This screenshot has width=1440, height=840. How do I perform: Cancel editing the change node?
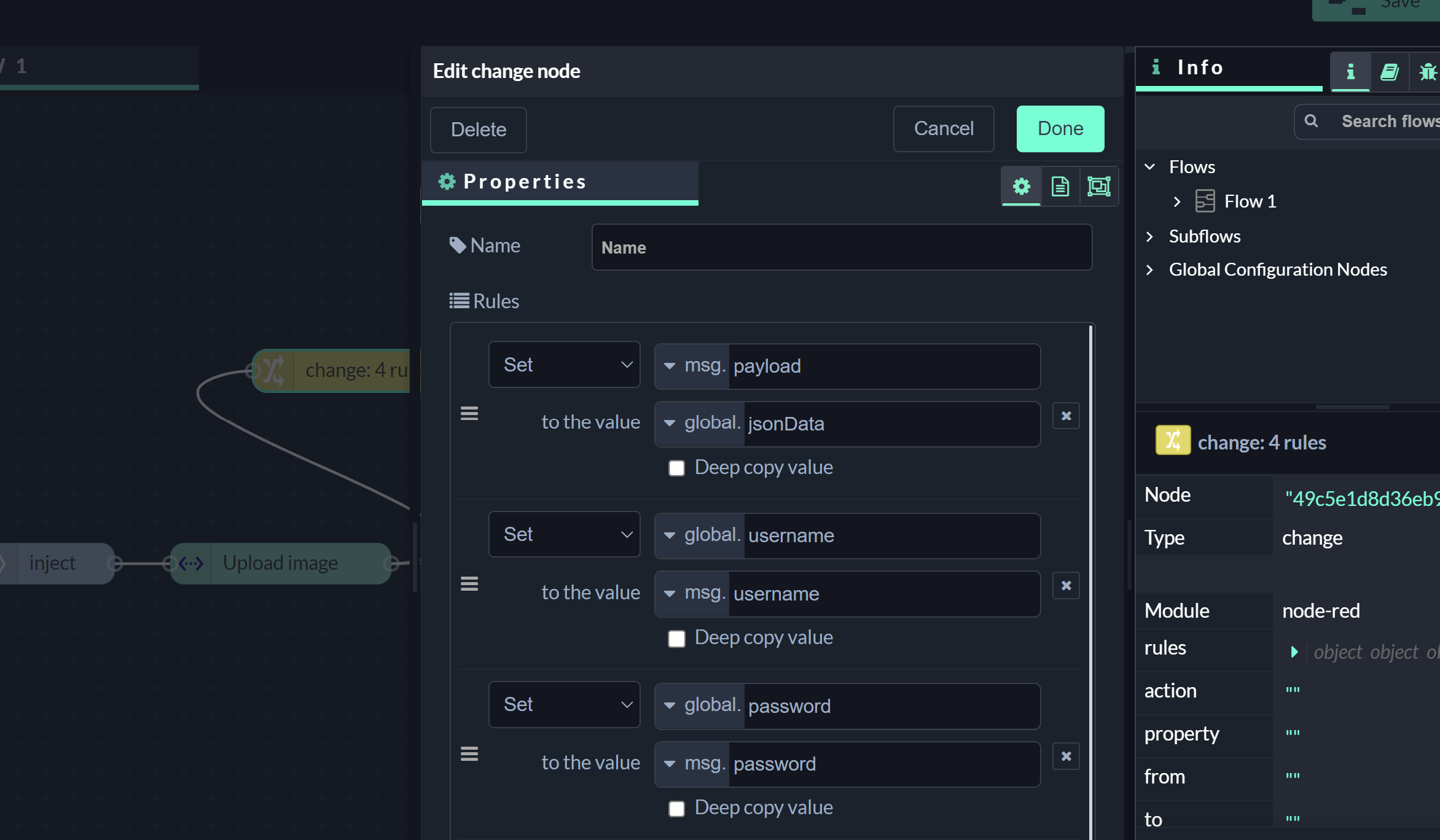click(943, 129)
